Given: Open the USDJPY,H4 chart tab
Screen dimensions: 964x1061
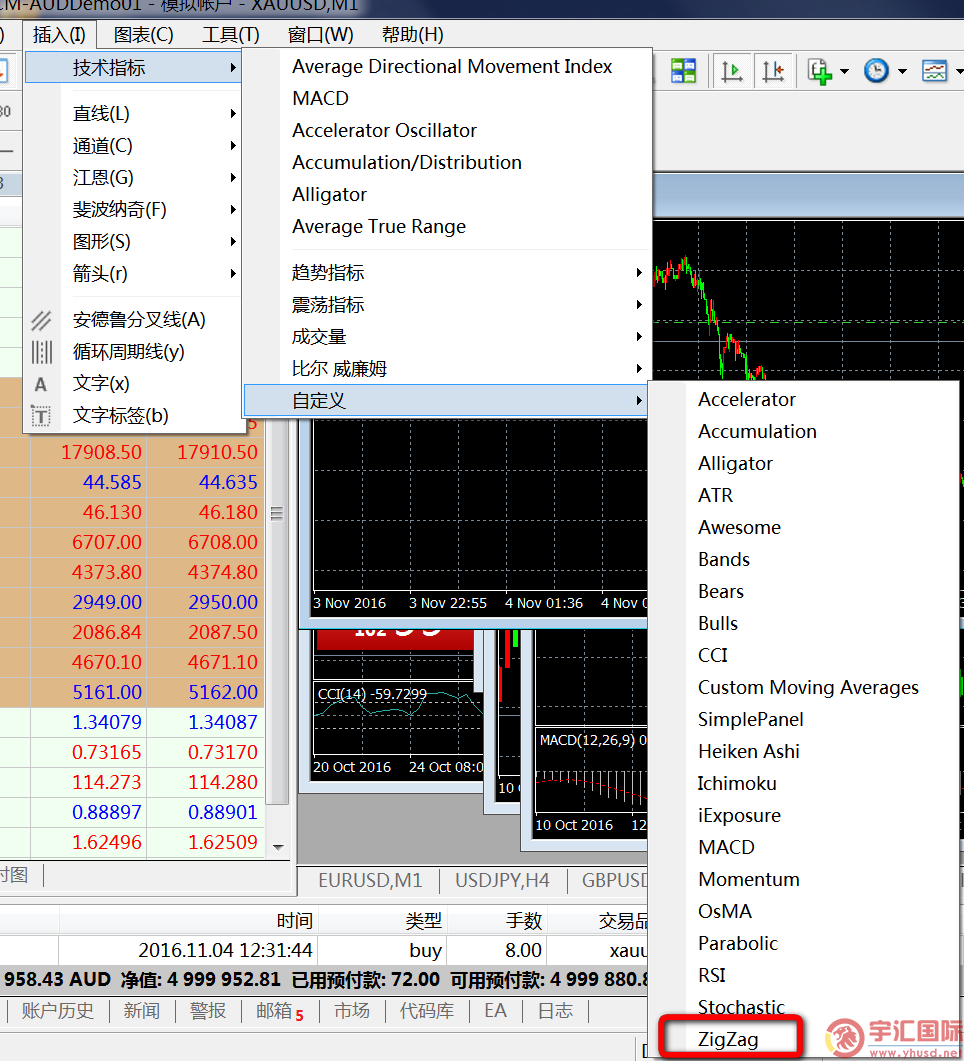Looking at the screenshot, I should tap(502, 881).
